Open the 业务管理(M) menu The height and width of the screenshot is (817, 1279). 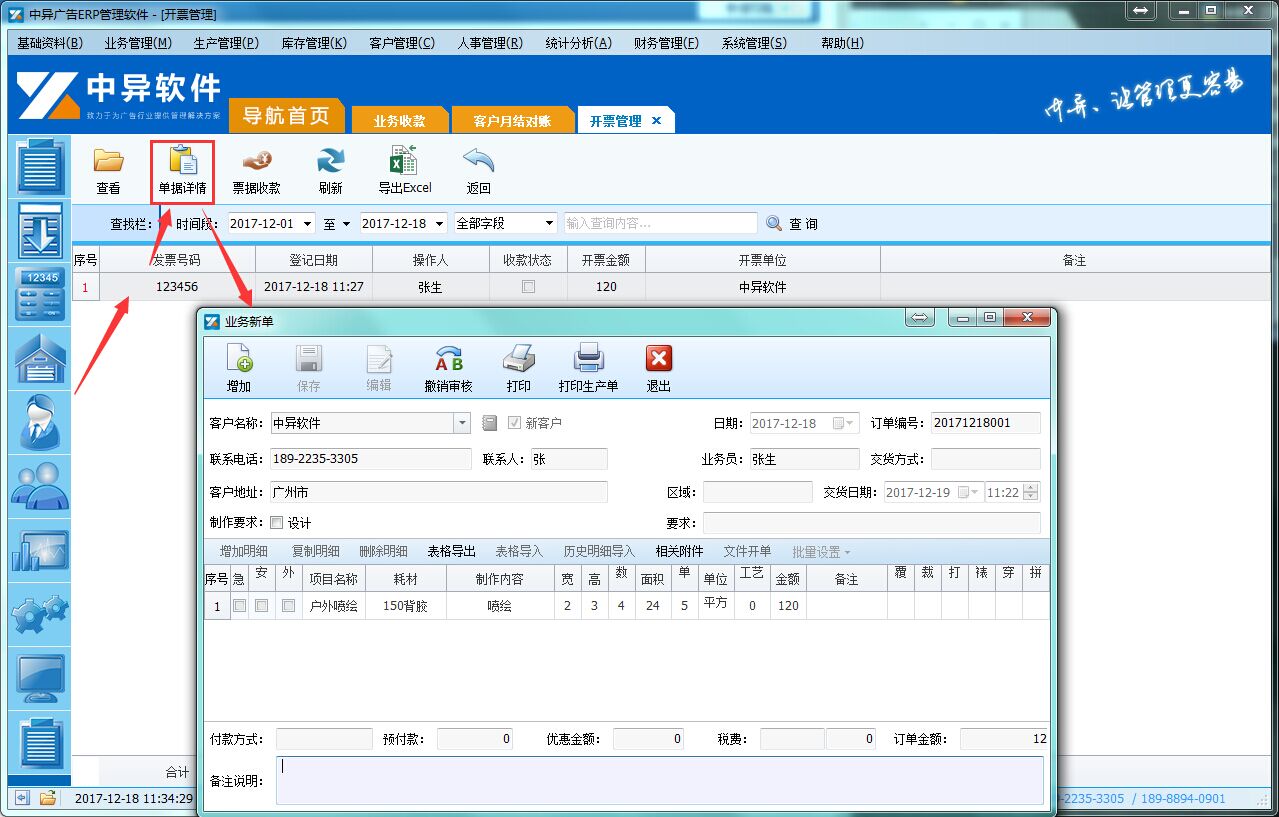tap(138, 43)
